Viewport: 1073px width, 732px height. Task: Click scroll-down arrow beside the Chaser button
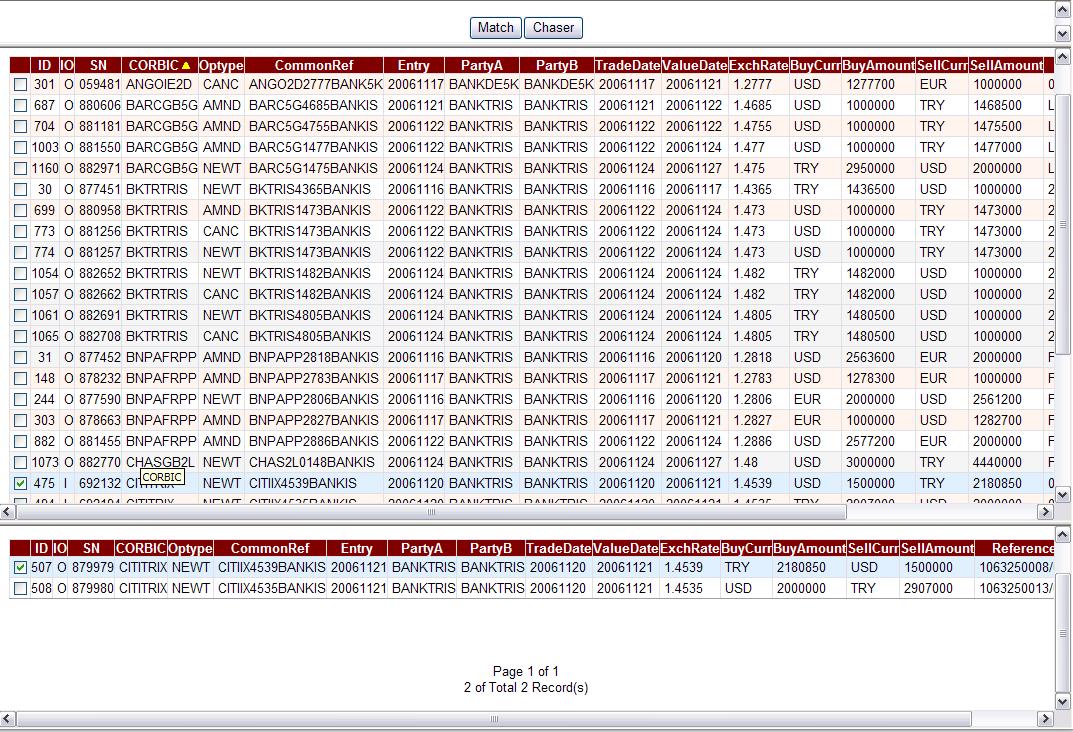[1063, 33]
